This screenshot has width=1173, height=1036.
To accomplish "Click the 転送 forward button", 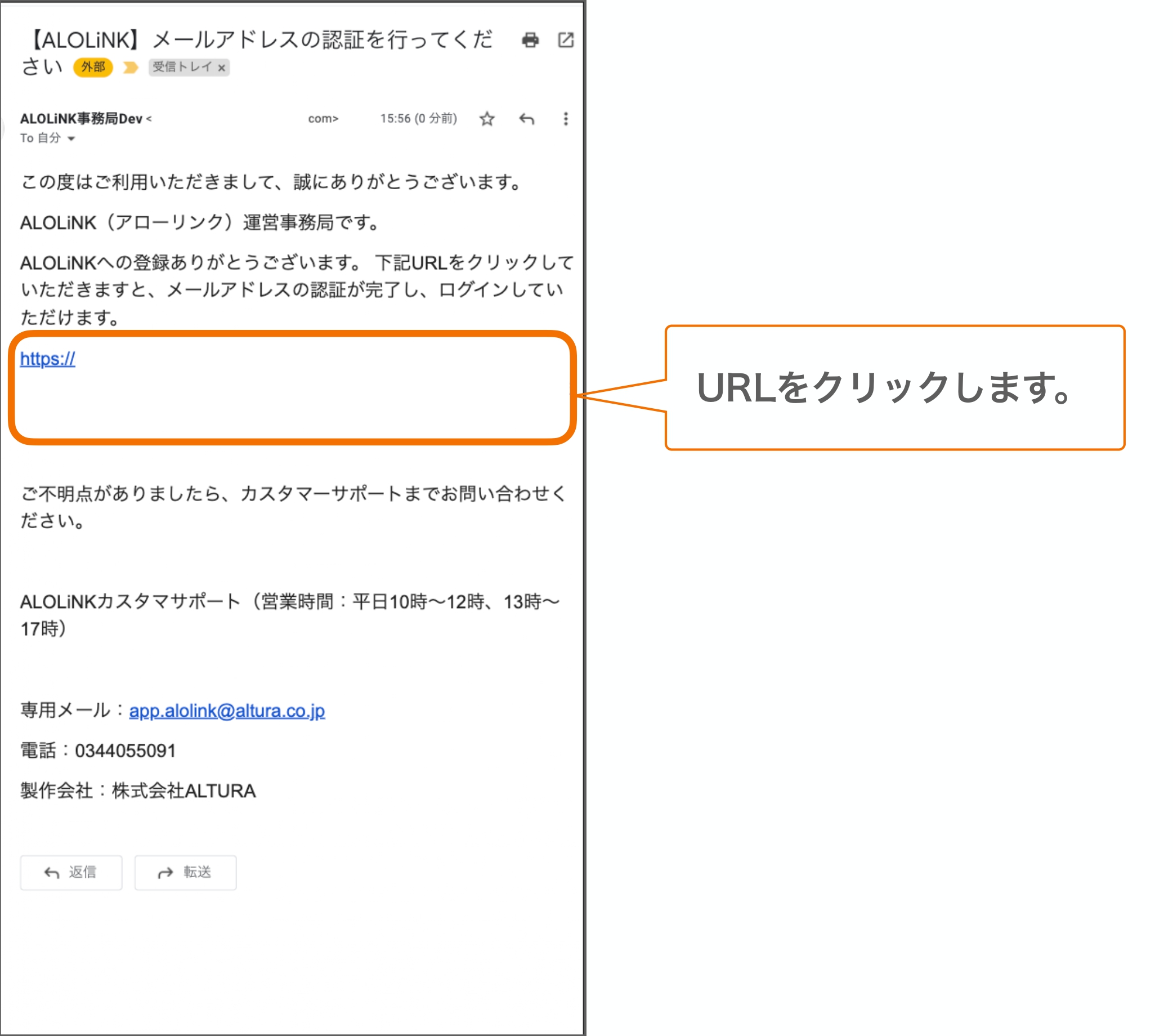I will 185,872.
